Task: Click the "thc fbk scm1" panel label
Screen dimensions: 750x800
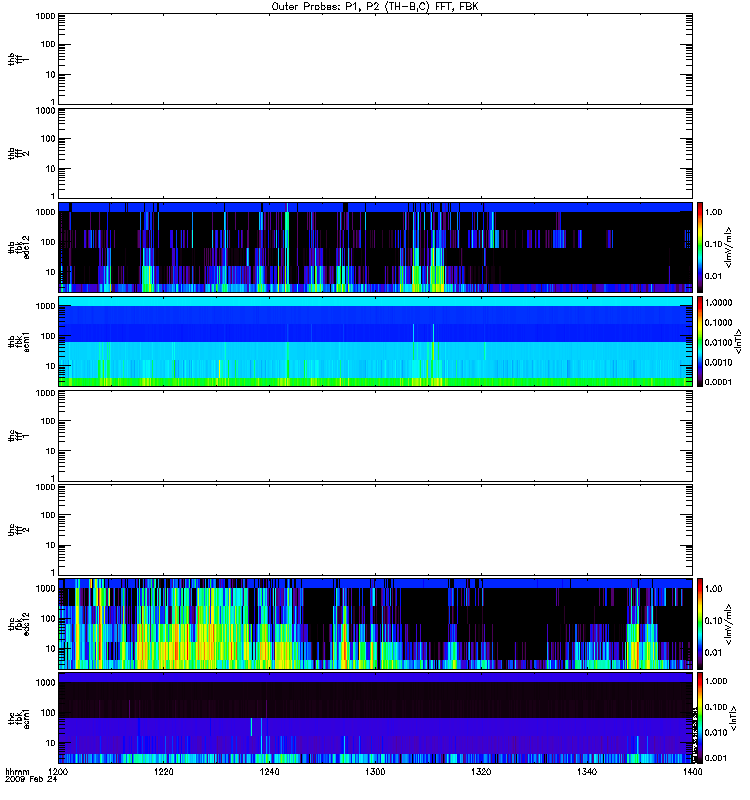Action: click(19, 718)
